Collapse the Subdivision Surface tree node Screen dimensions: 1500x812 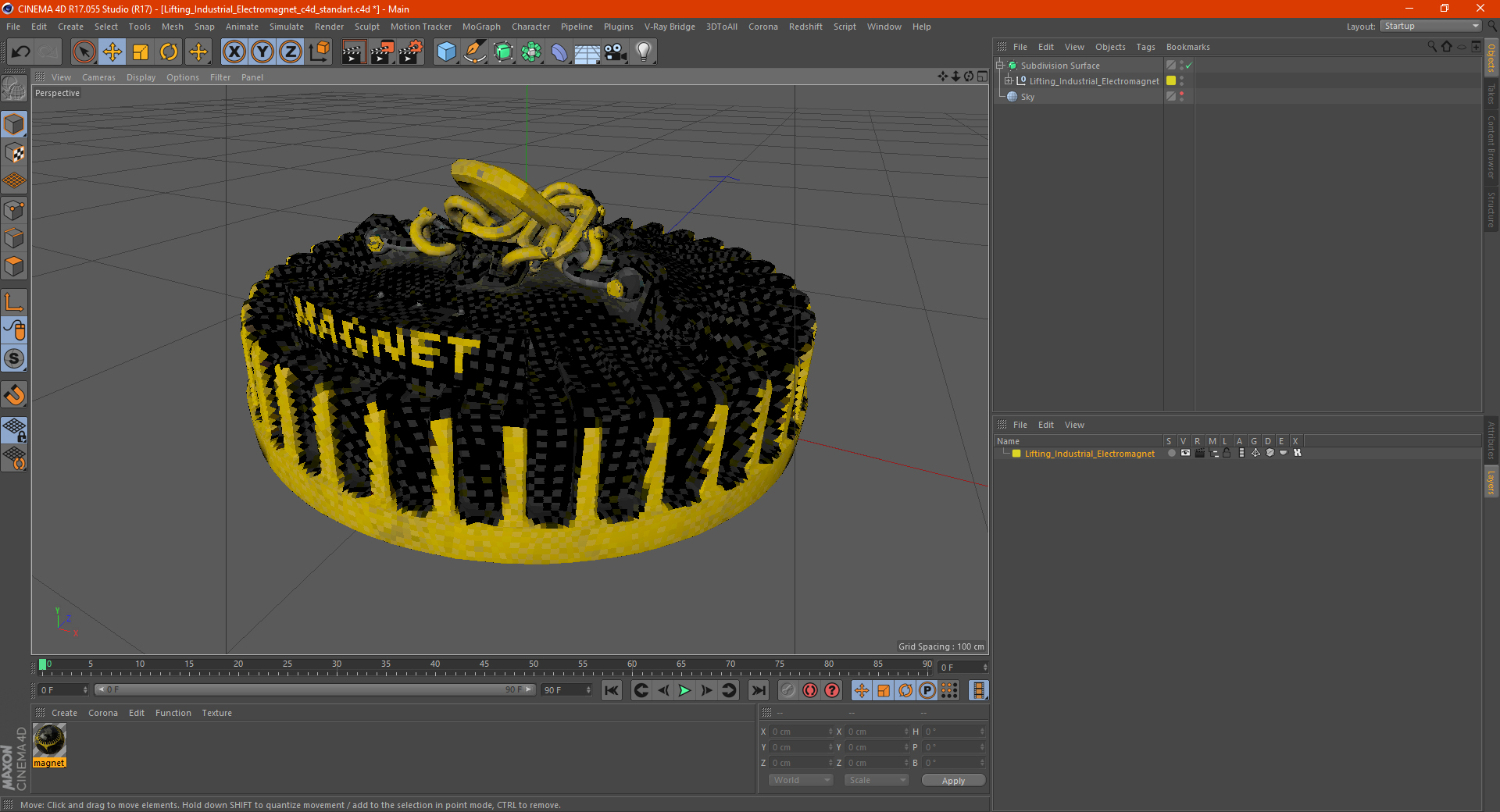[1000, 66]
